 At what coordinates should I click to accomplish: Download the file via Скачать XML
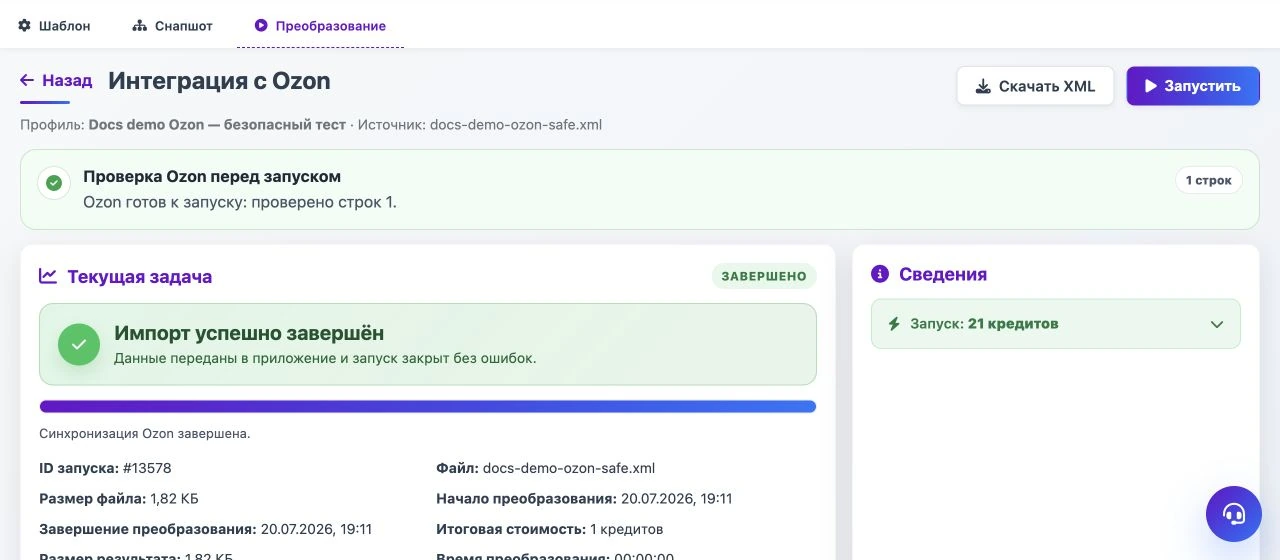[x=1035, y=86]
